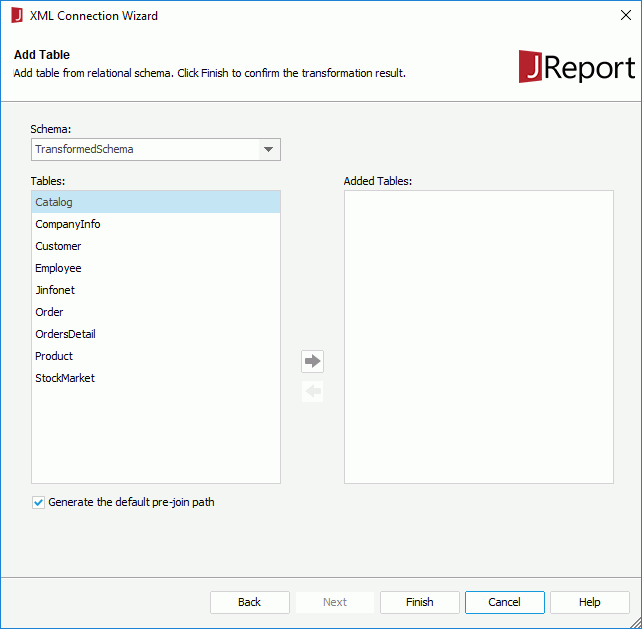This screenshot has height=629, width=642.
Task: Click the Cancel button
Action: click(505, 602)
